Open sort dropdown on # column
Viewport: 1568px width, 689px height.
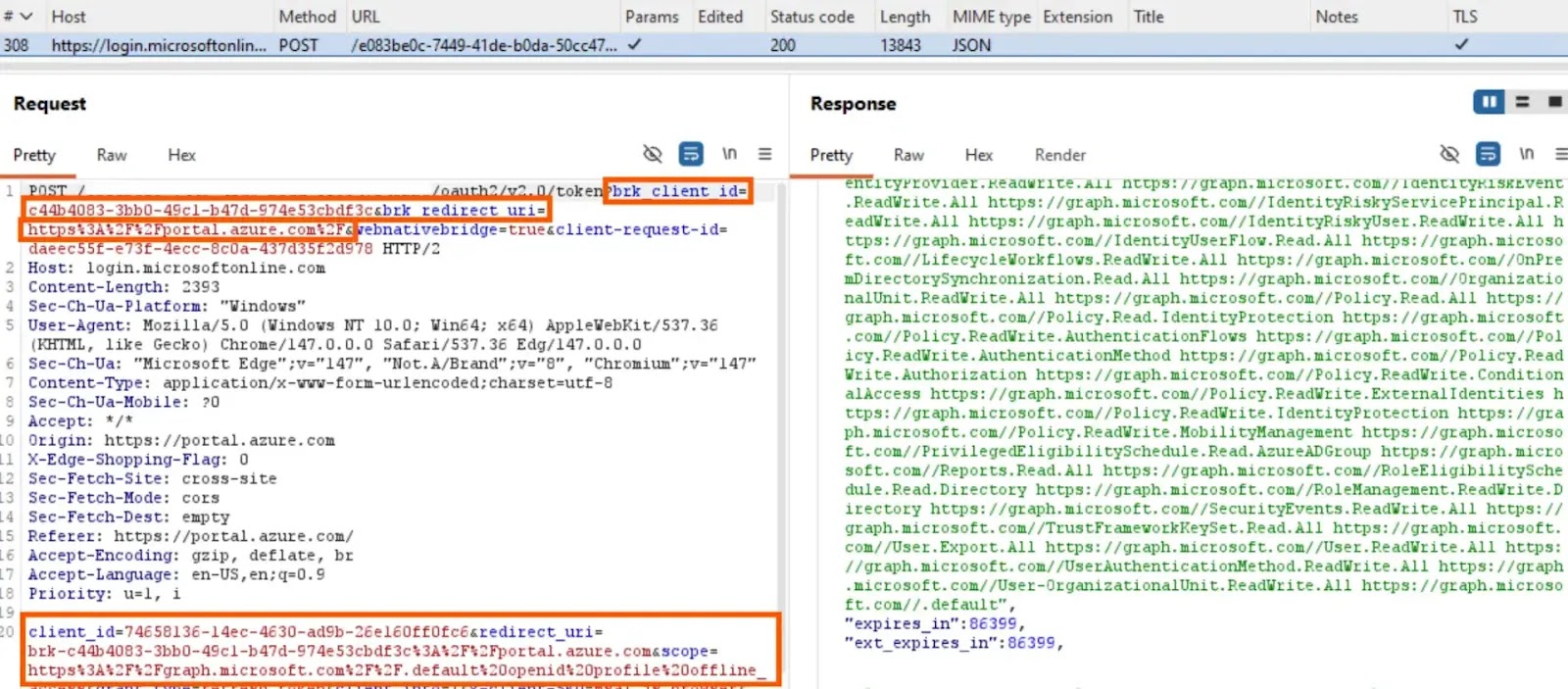pos(25,17)
